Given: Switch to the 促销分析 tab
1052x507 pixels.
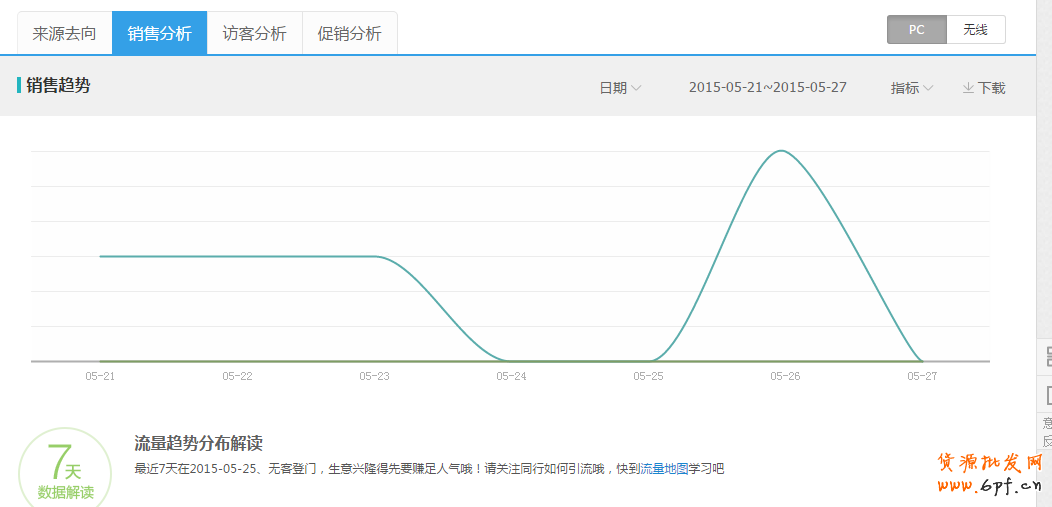Looking at the screenshot, I should click(349, 34).
